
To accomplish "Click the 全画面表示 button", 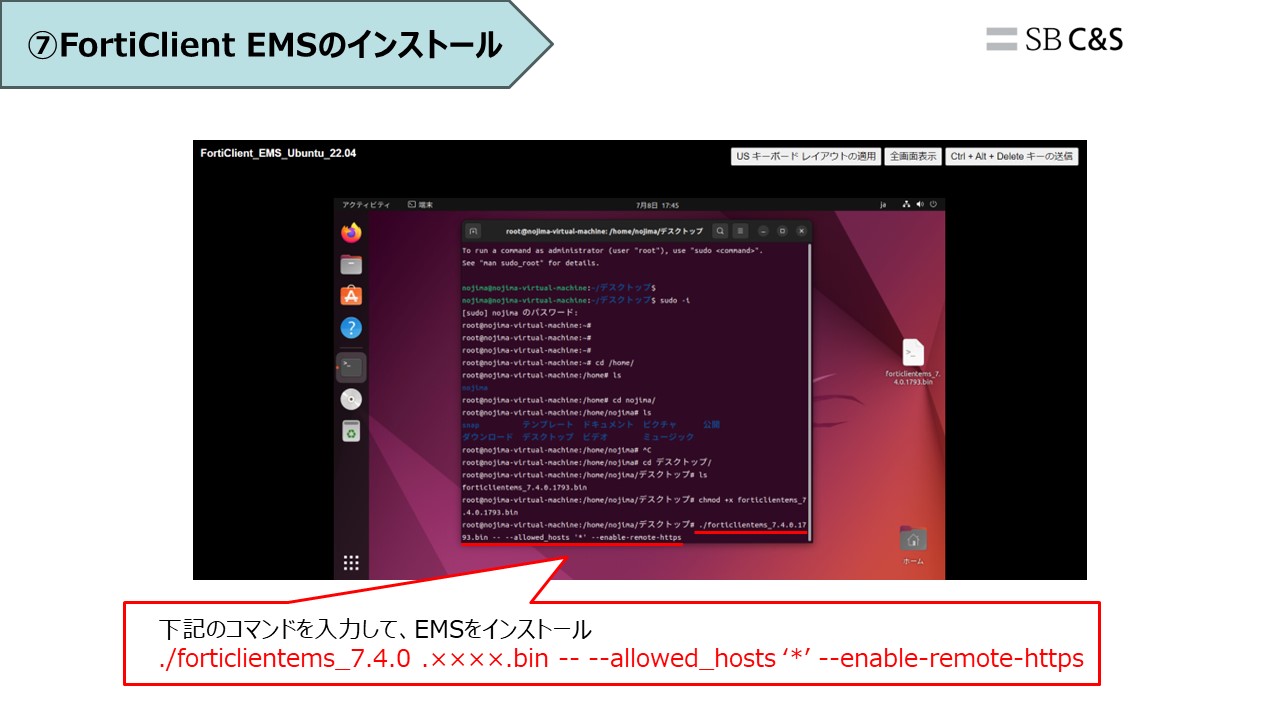I will (913, 156).
